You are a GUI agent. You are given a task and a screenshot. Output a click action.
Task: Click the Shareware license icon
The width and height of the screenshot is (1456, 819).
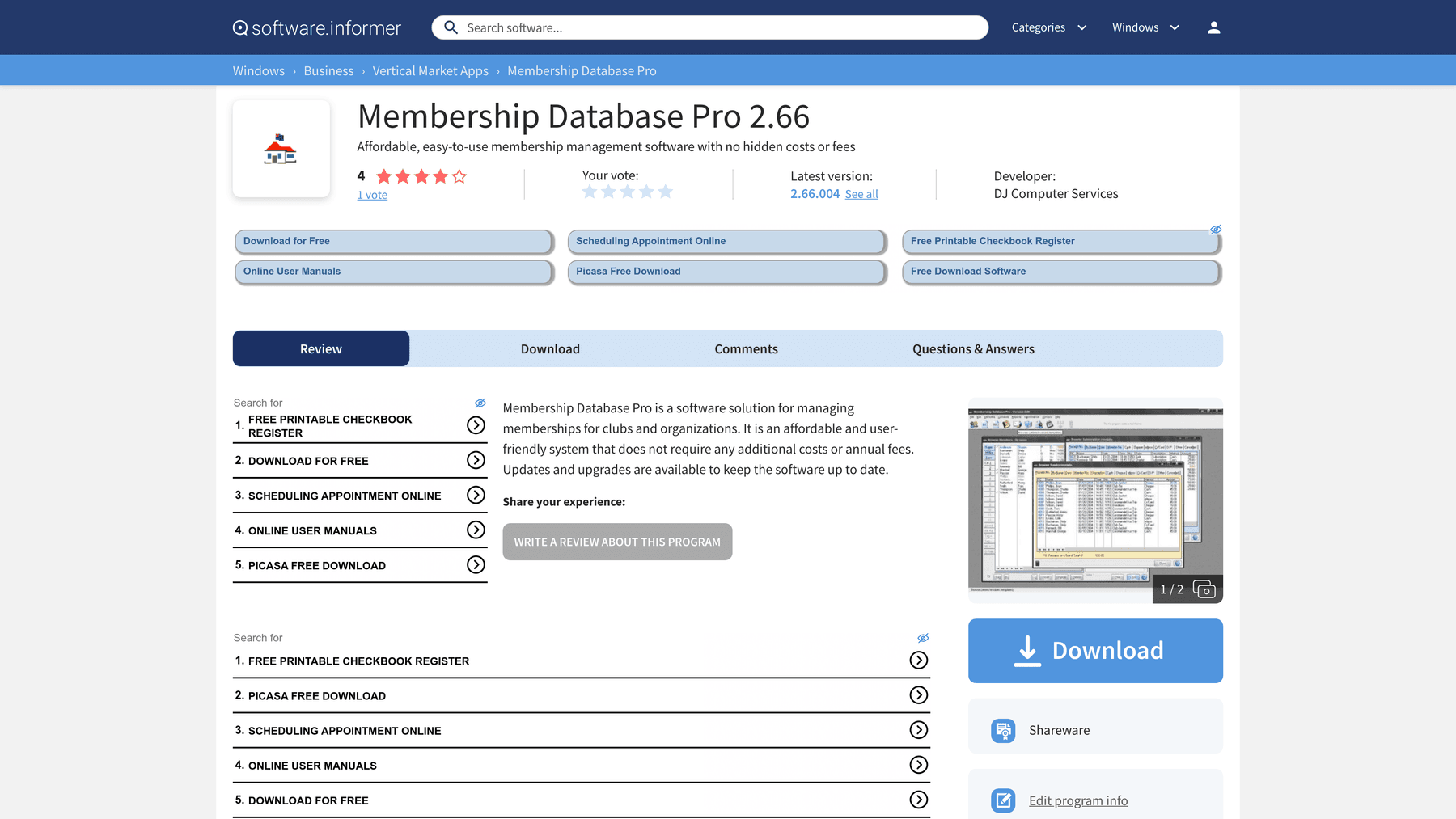(x=1003, y=730)
